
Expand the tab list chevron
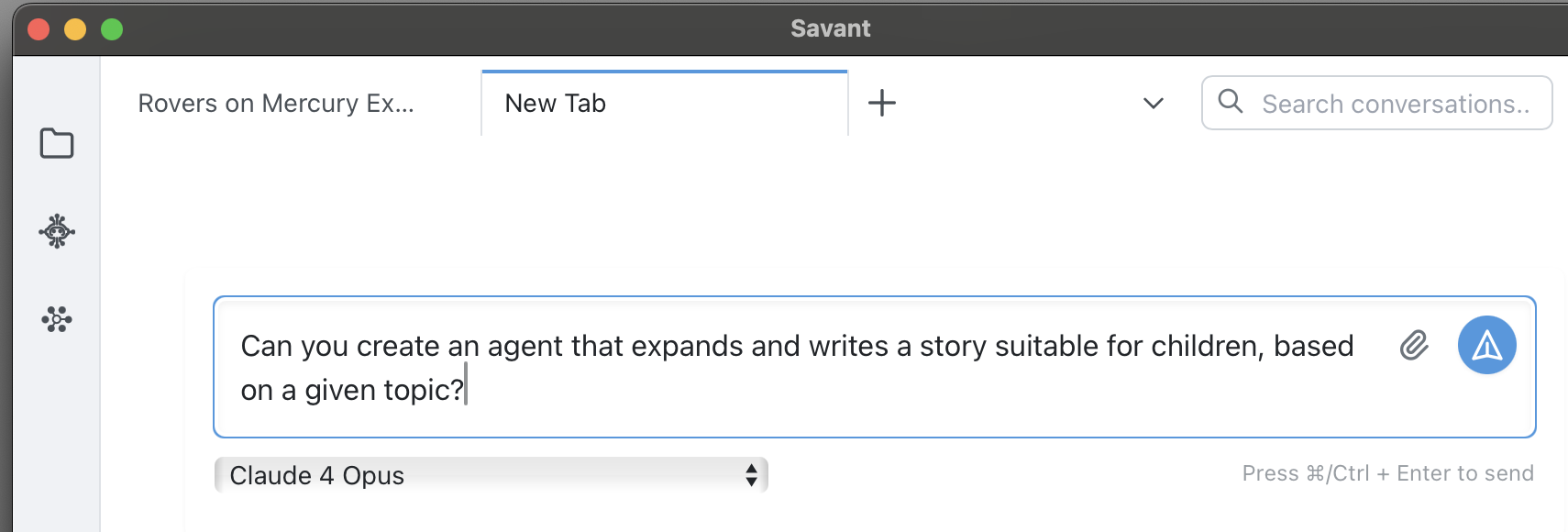pos(1154,104)
